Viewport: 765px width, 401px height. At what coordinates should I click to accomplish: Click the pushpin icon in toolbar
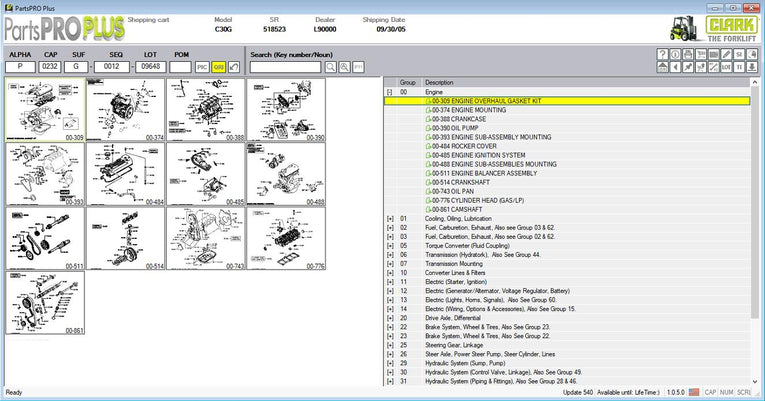[688, 67]
